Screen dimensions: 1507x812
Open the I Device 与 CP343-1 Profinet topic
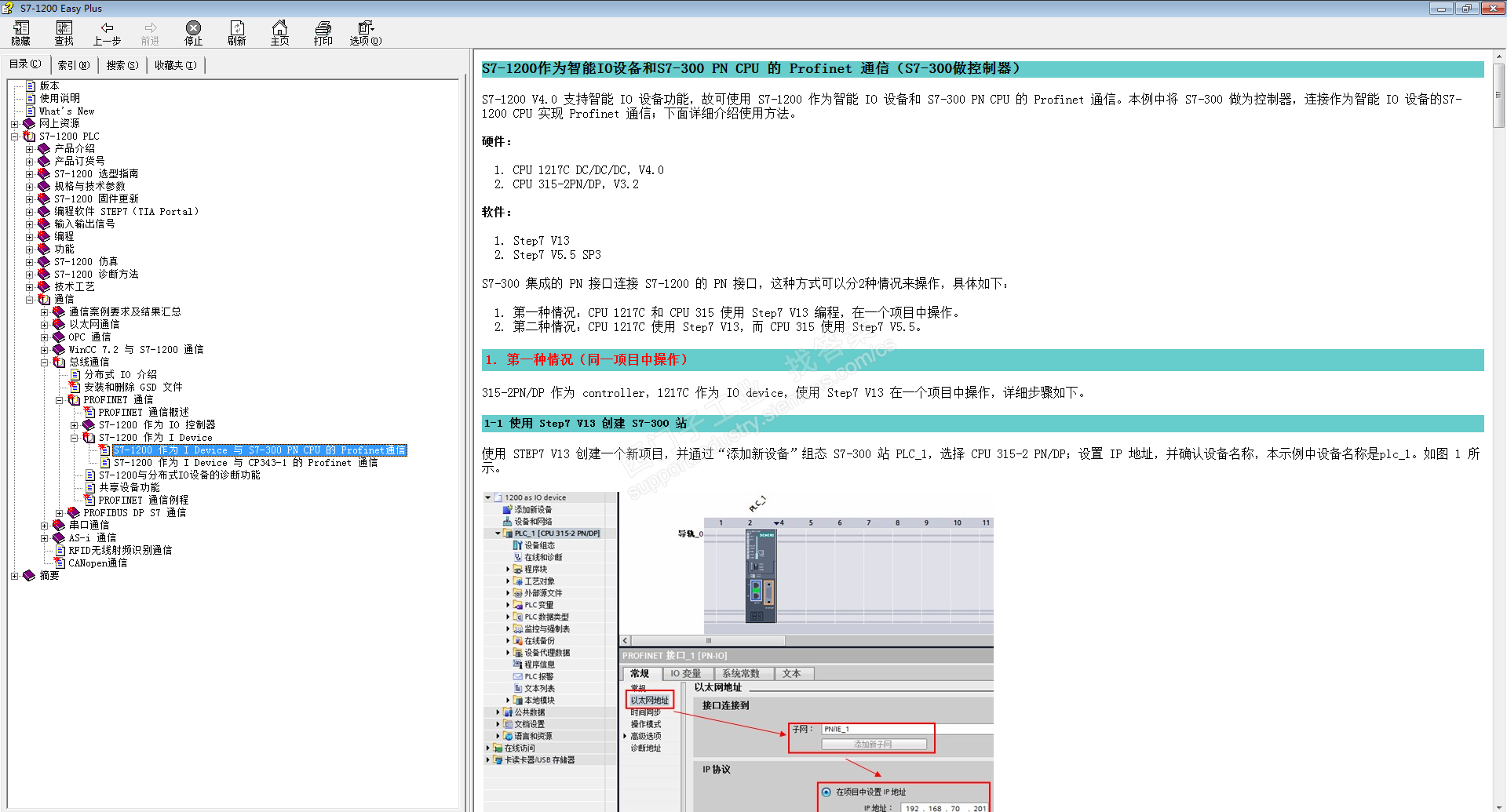[x=246, y=463]
